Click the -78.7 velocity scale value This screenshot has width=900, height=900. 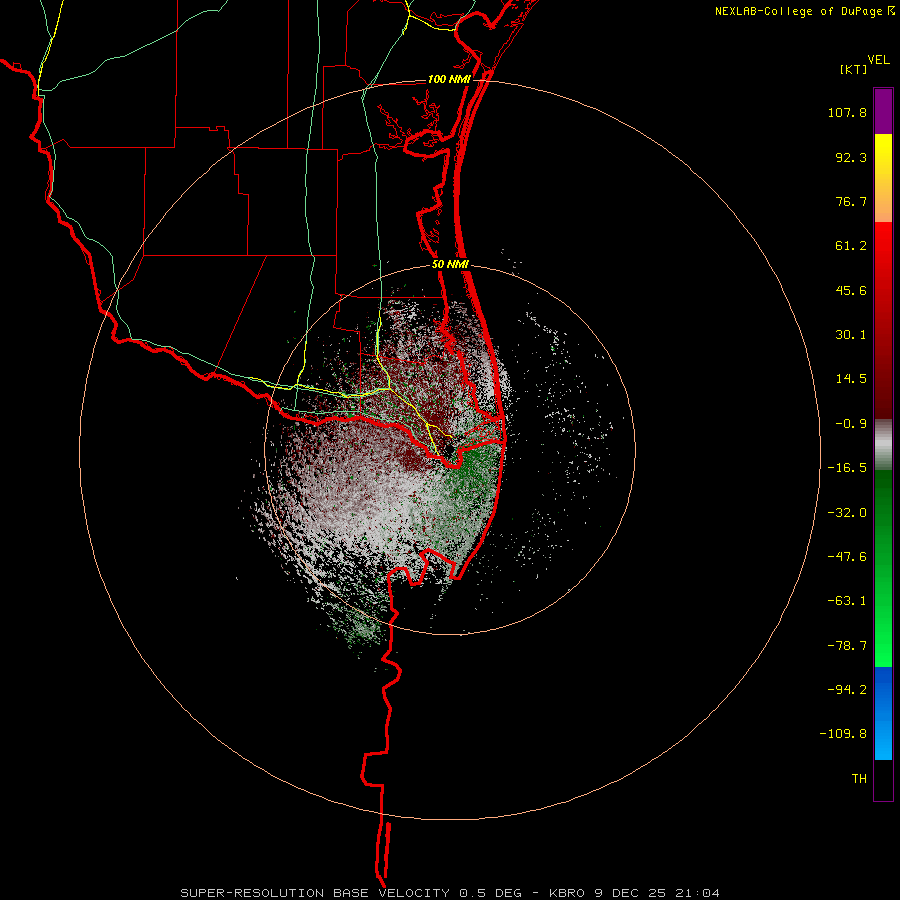pos(847,646)
